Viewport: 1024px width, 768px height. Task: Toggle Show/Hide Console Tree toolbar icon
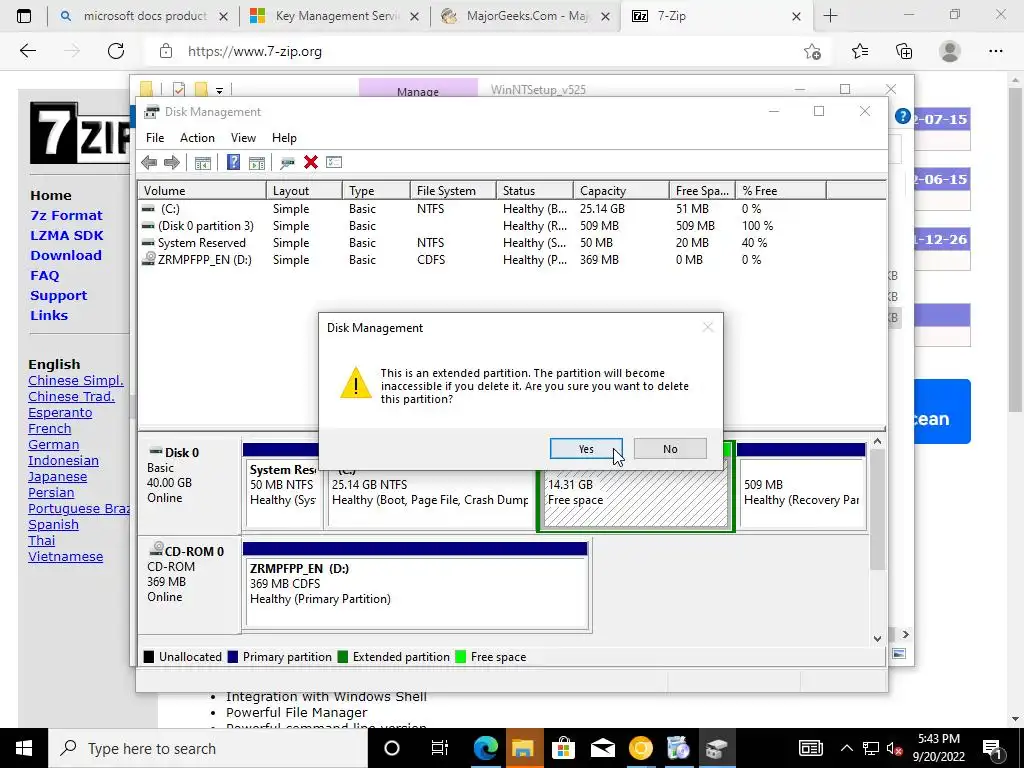coord(202,163)
